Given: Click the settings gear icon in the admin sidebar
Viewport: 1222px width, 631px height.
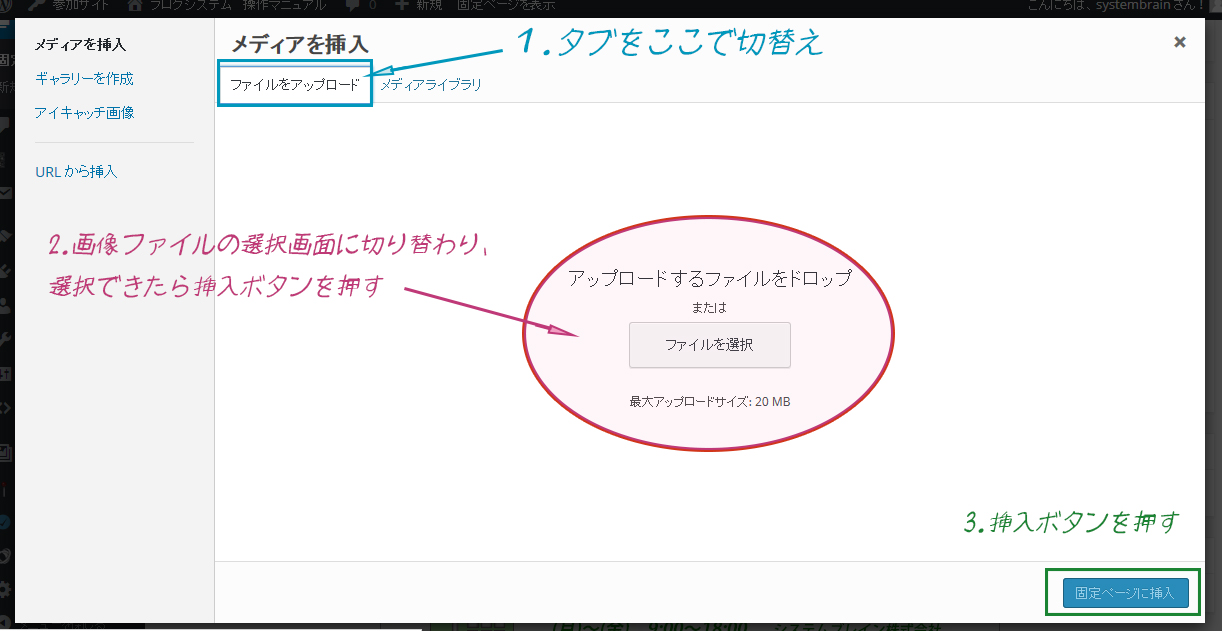Looking at the screenshot, I should (x=6, y=589).
